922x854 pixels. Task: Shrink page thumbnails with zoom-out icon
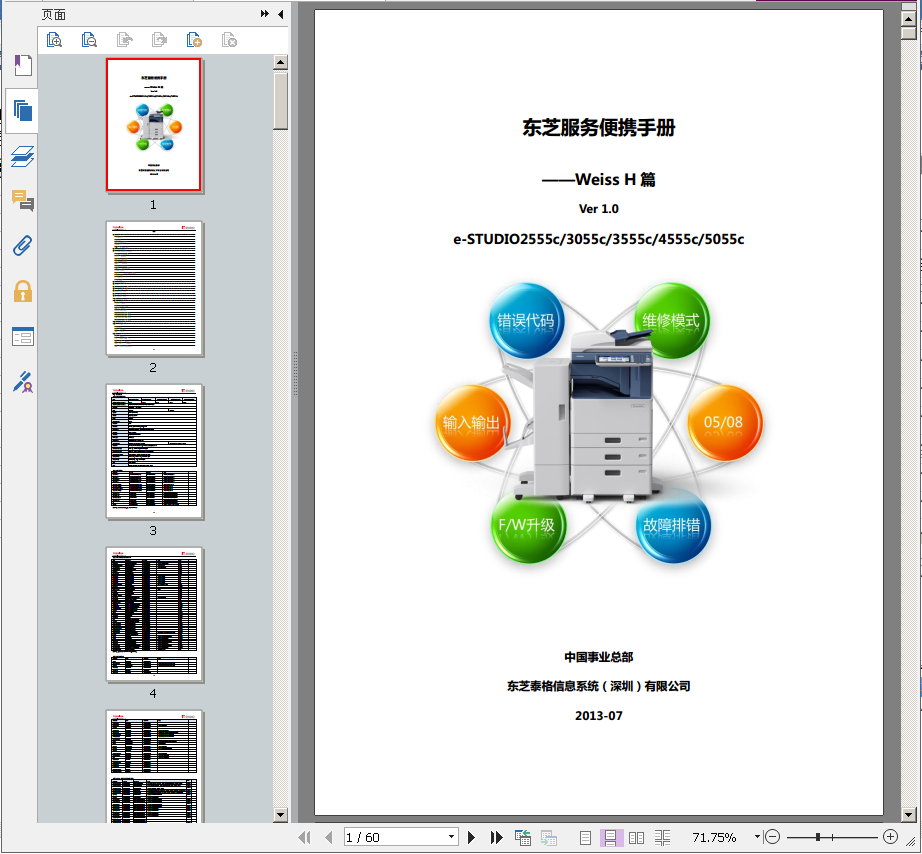pos(89,39)
